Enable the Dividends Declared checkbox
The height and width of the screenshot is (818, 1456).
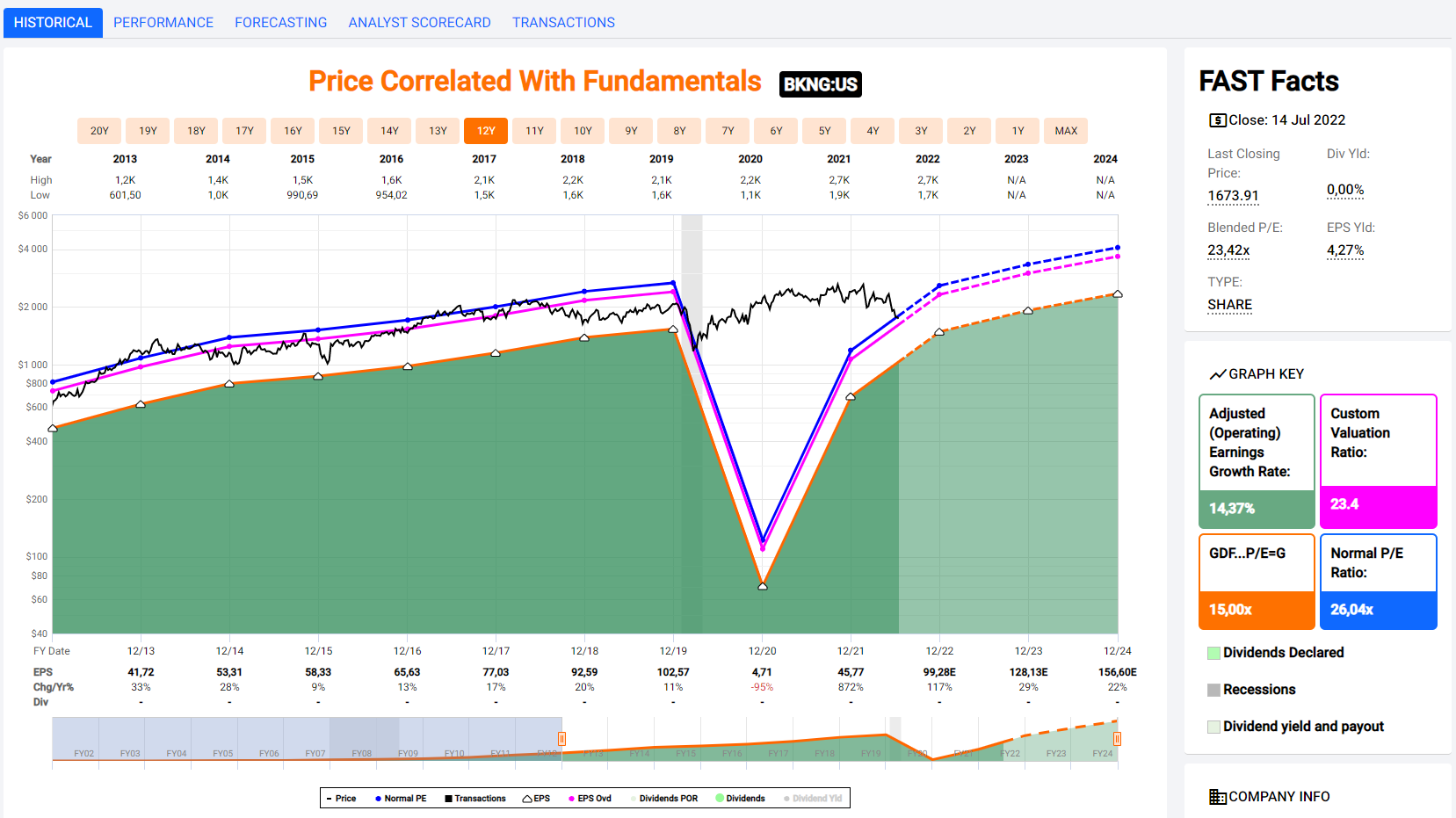(x=1213, y=653)
